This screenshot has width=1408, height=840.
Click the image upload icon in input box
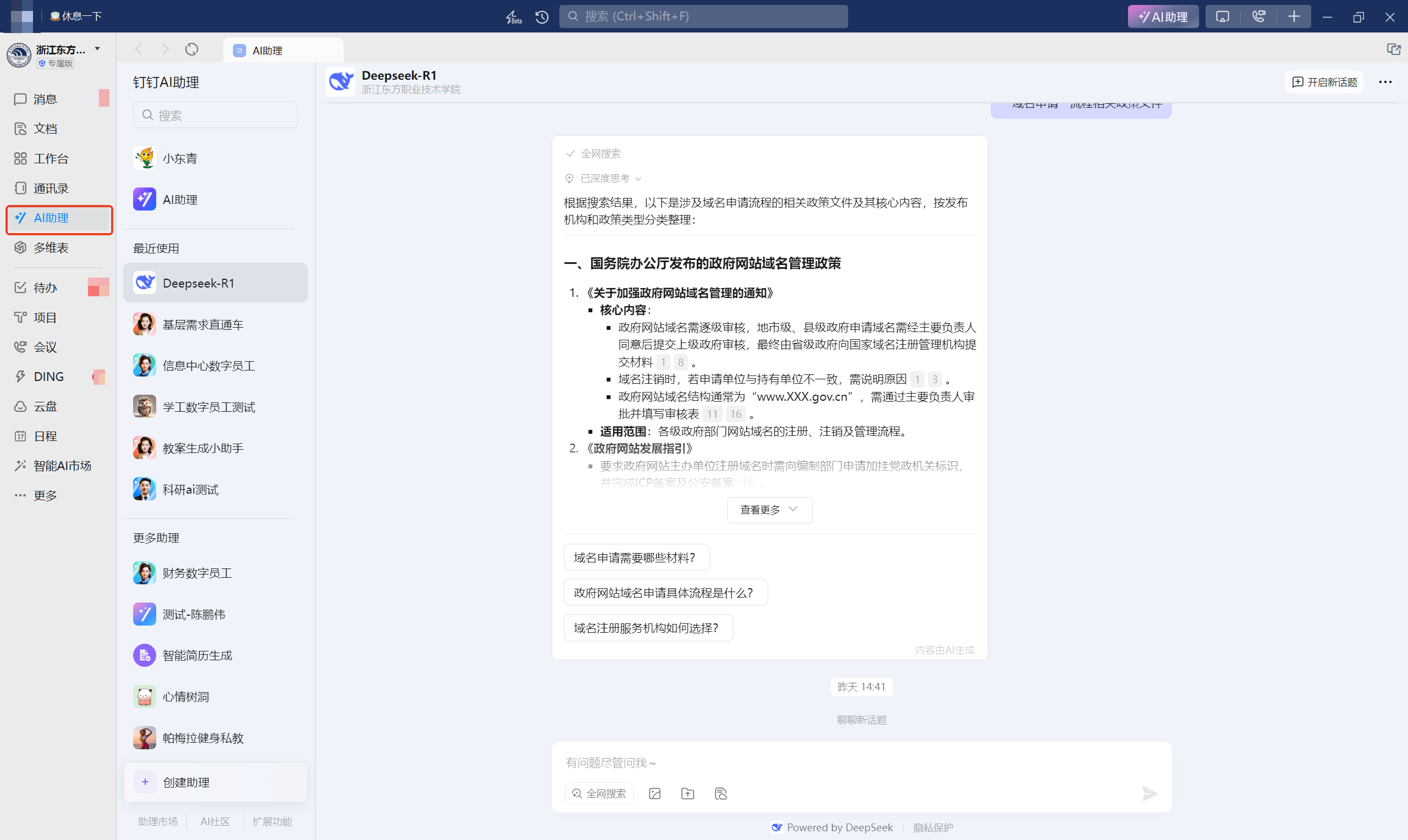coord(654,794)
